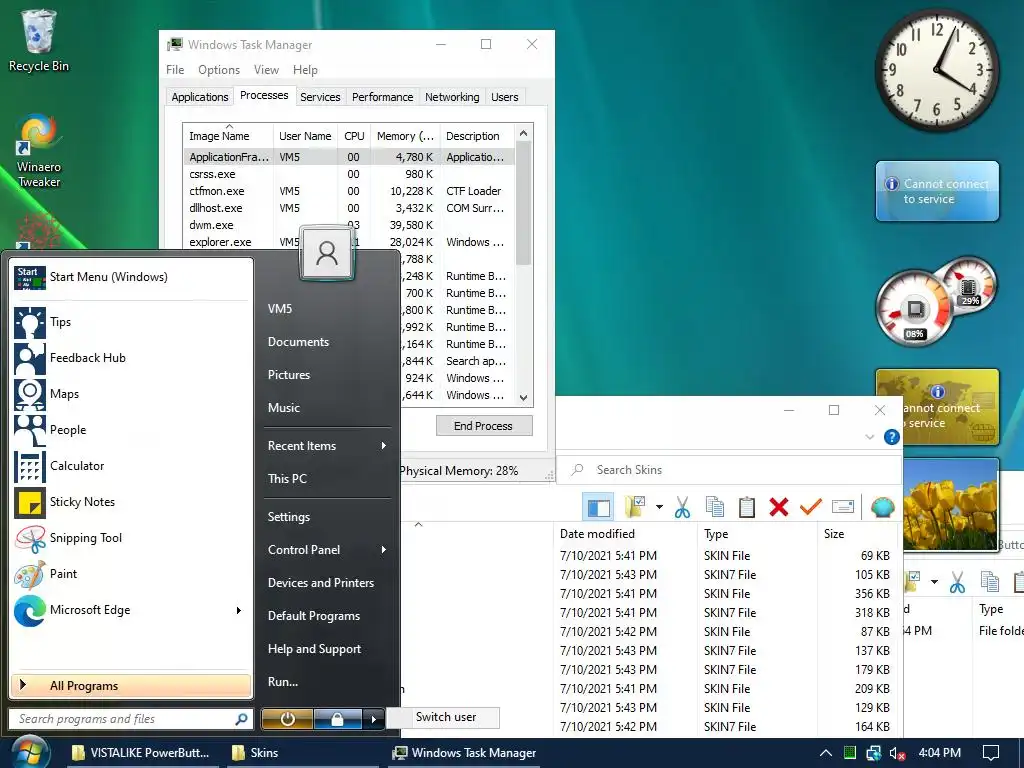
Task: Click the network tray icon
Action: pos(873,753)
